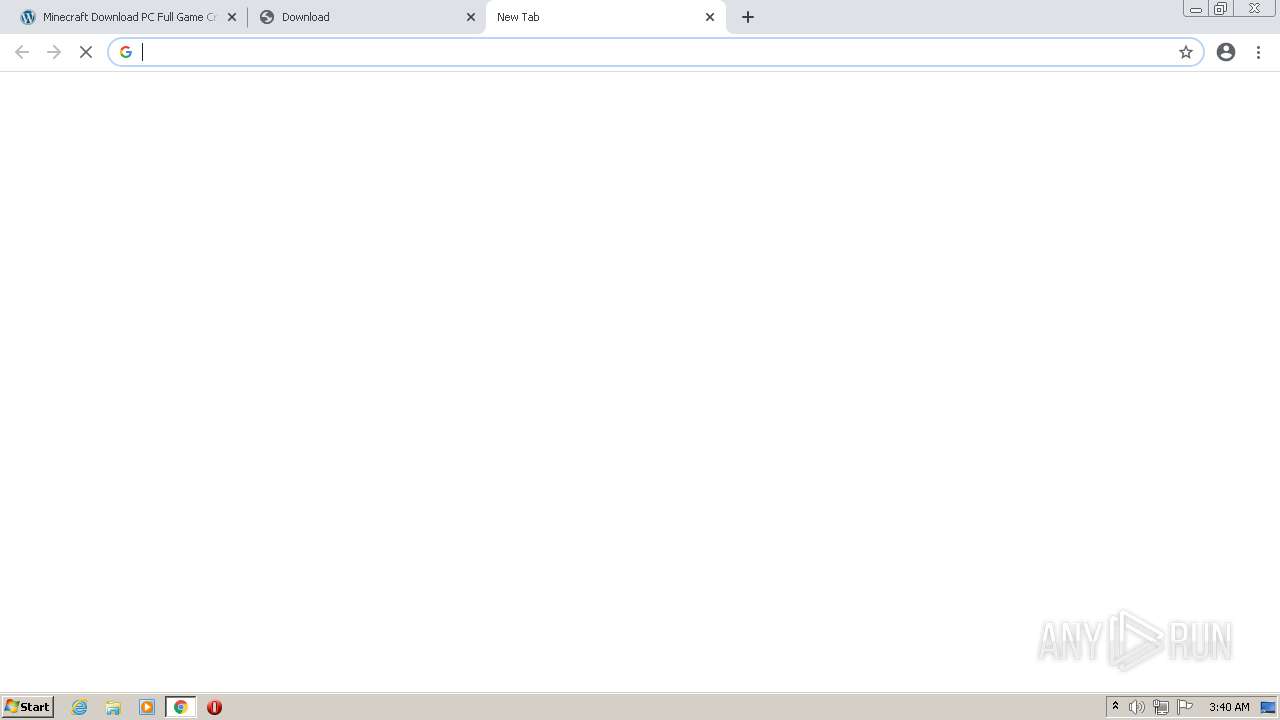Switch to the Download tab

366,17
